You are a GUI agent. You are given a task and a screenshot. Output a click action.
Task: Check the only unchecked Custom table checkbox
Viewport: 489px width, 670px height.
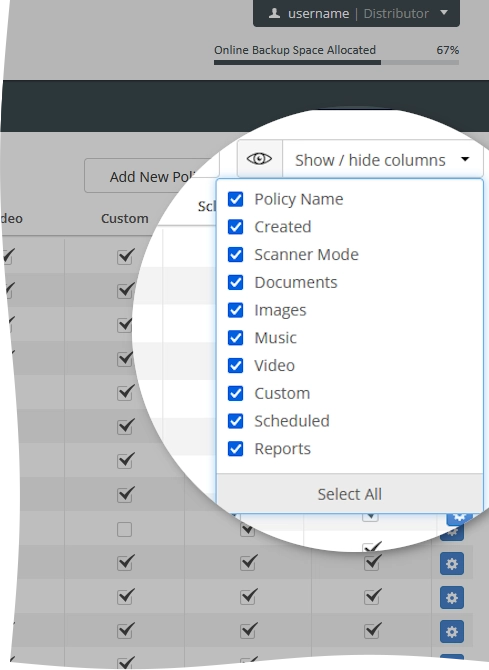124,529
